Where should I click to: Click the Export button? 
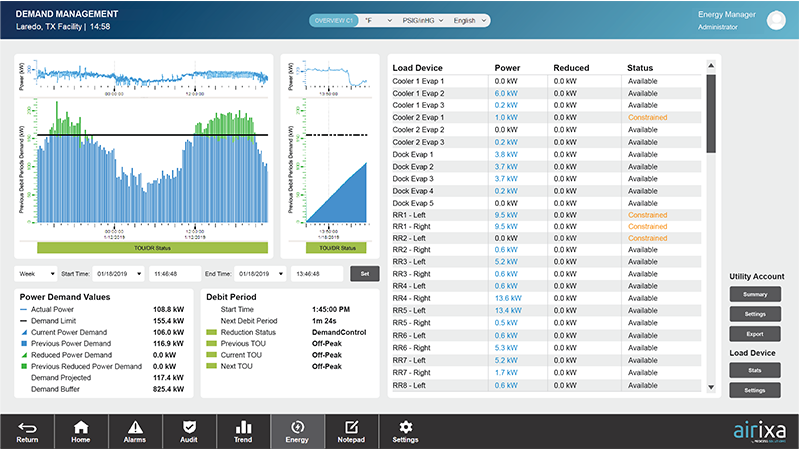[755, 334]
